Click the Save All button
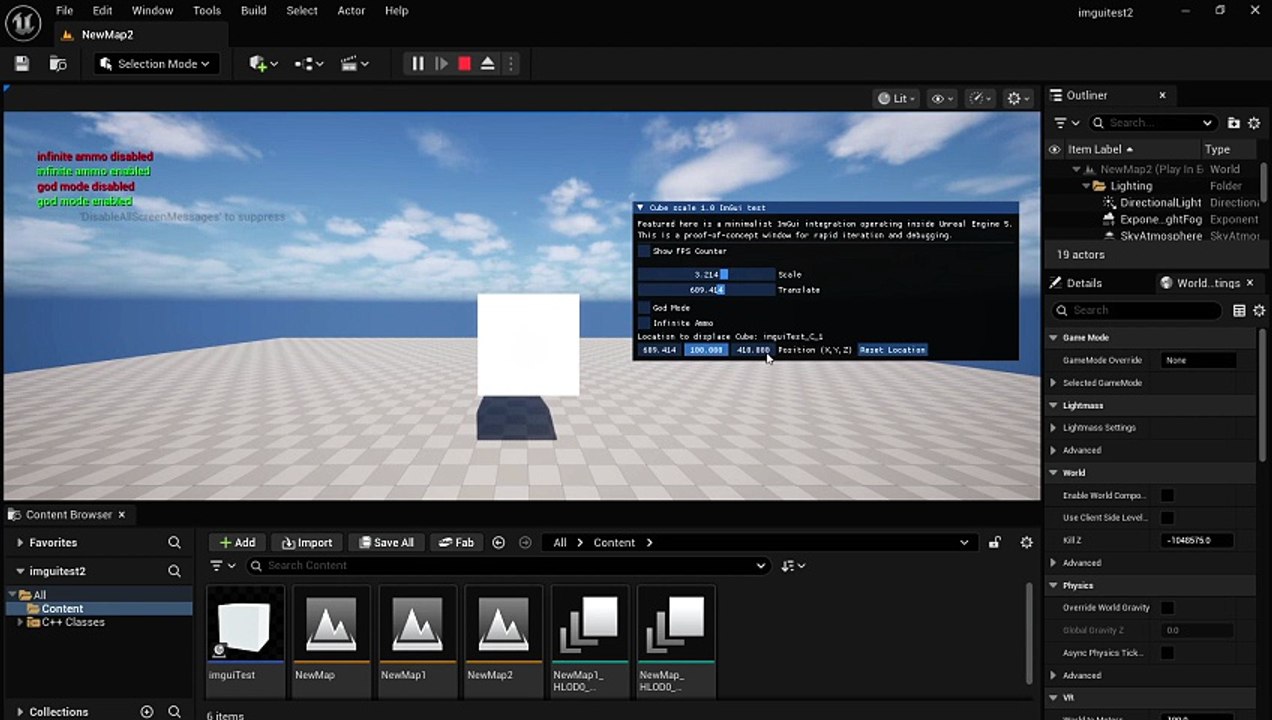1272x720 pixels. pos(386,543)
